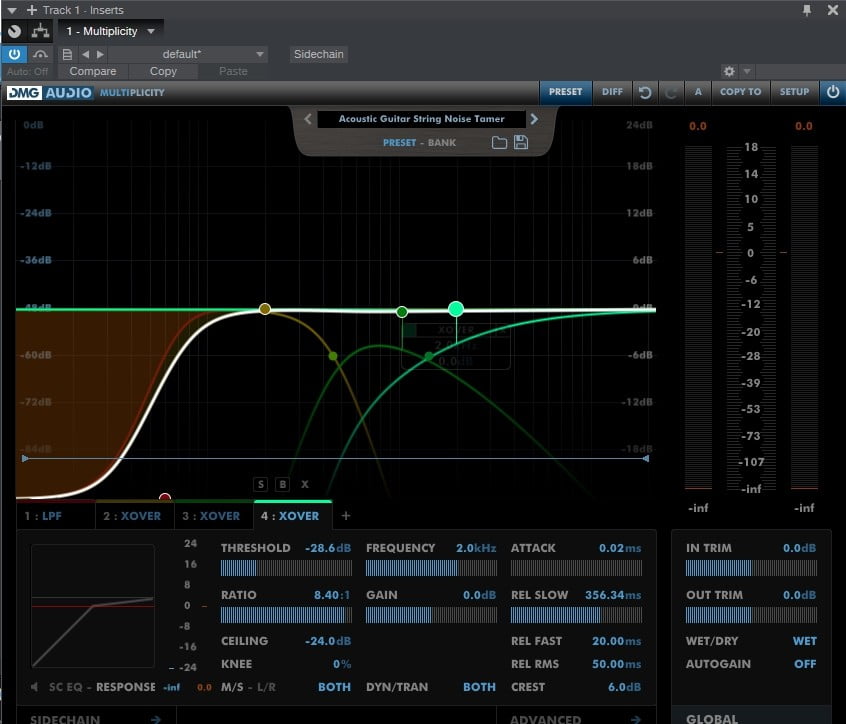Toggle AUTOGAIN off value

pyautogui.click(x=805, y=664)
